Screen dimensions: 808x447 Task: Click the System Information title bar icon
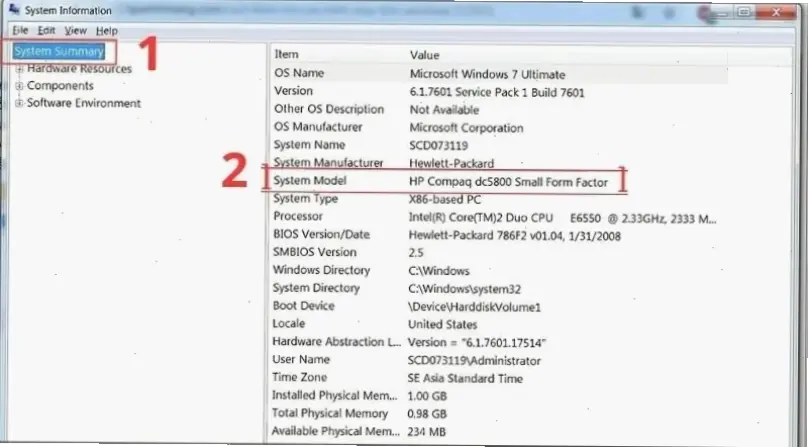[14, 9]
